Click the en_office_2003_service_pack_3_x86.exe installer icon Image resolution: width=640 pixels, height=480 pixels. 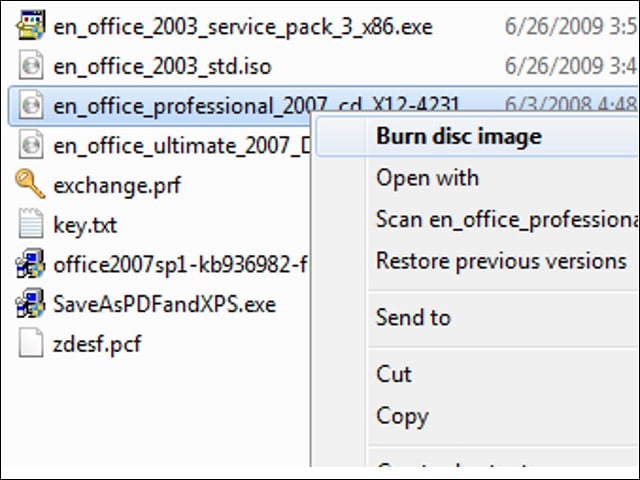tap(31, 25)
